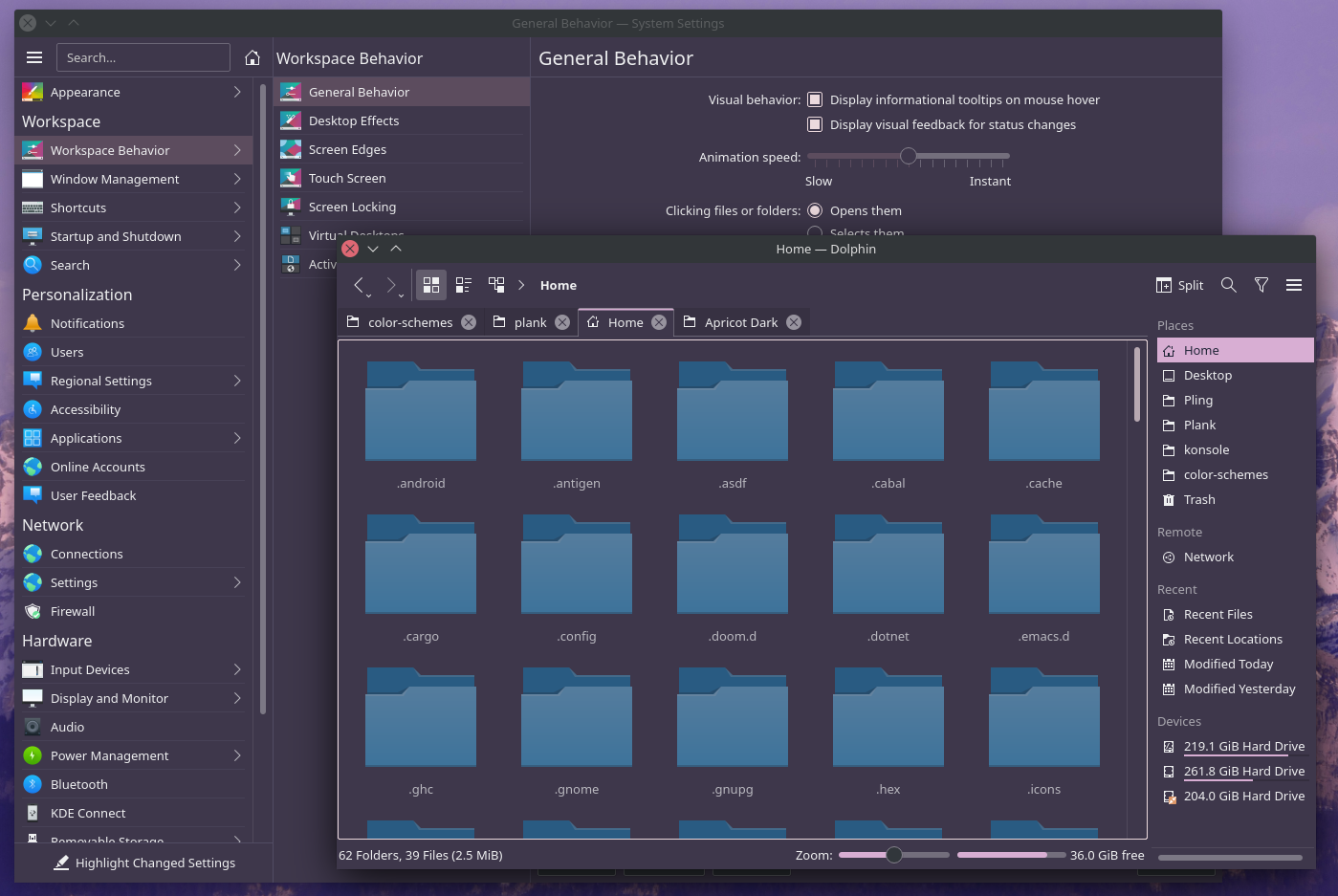This screenshot has height=896, width=1338.
Task: Open Online Accounts settings
Action: point(134,467)
